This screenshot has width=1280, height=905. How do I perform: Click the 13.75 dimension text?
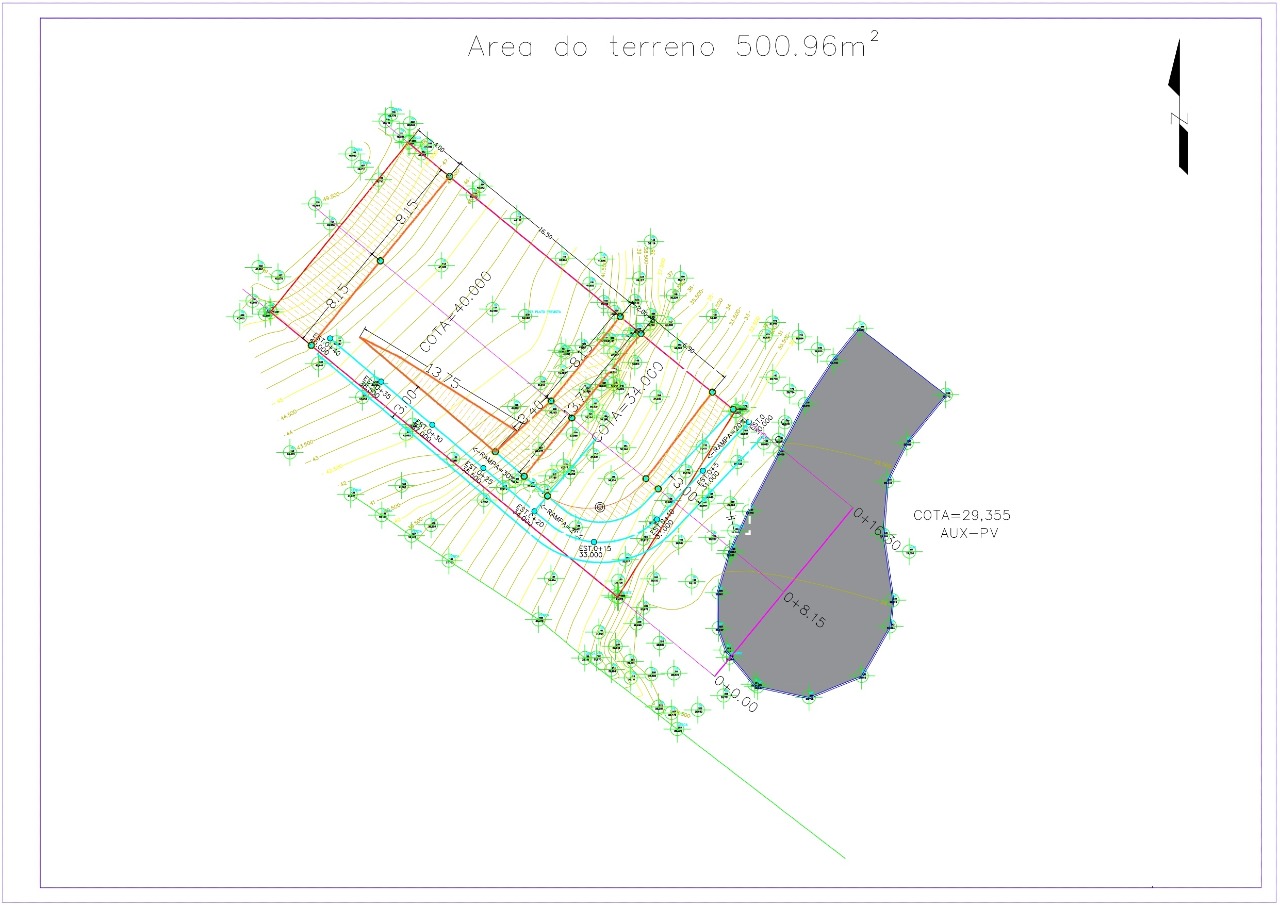point(442,378)
